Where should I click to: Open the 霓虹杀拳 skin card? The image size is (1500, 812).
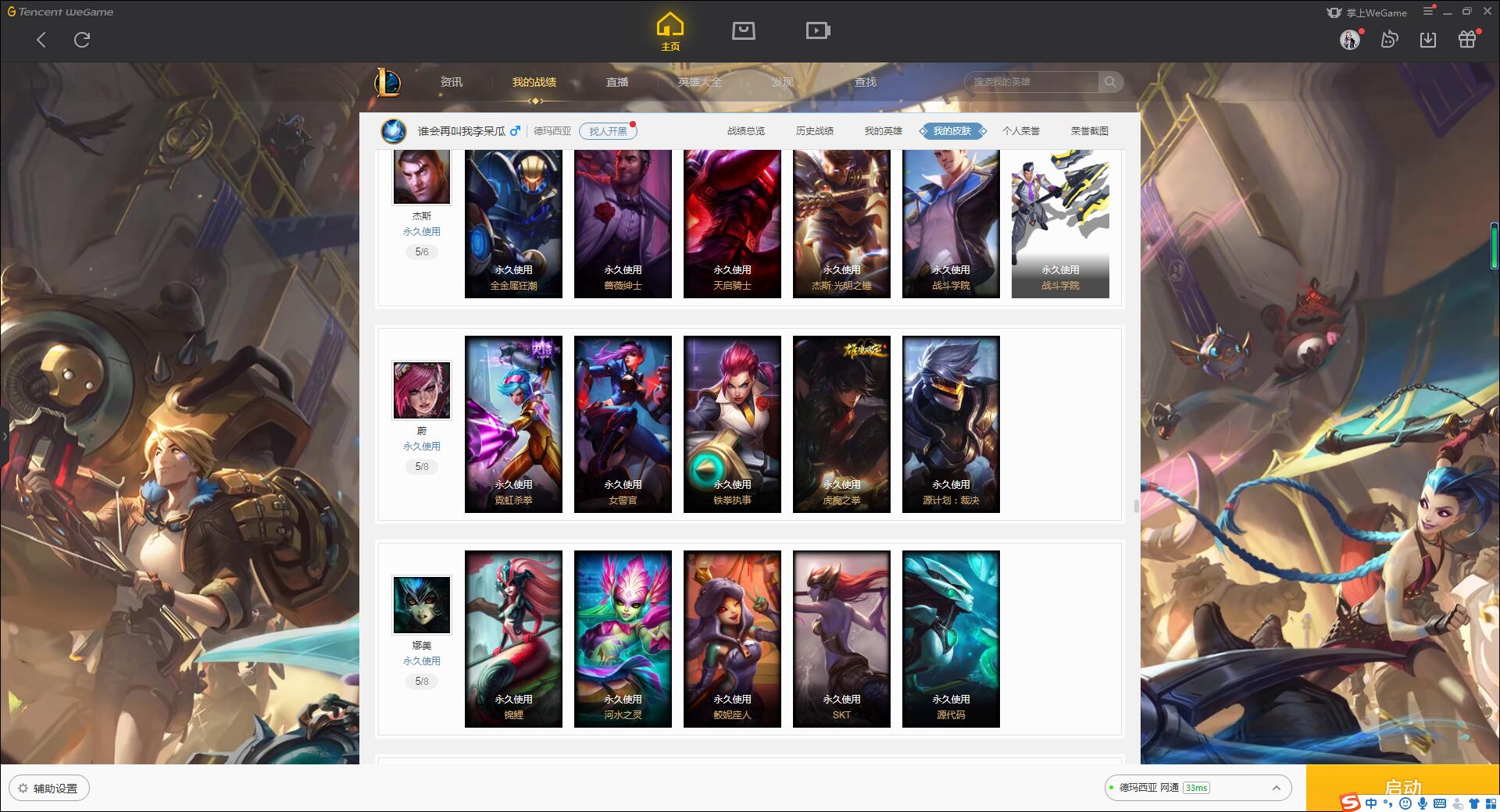pos(513,424)
